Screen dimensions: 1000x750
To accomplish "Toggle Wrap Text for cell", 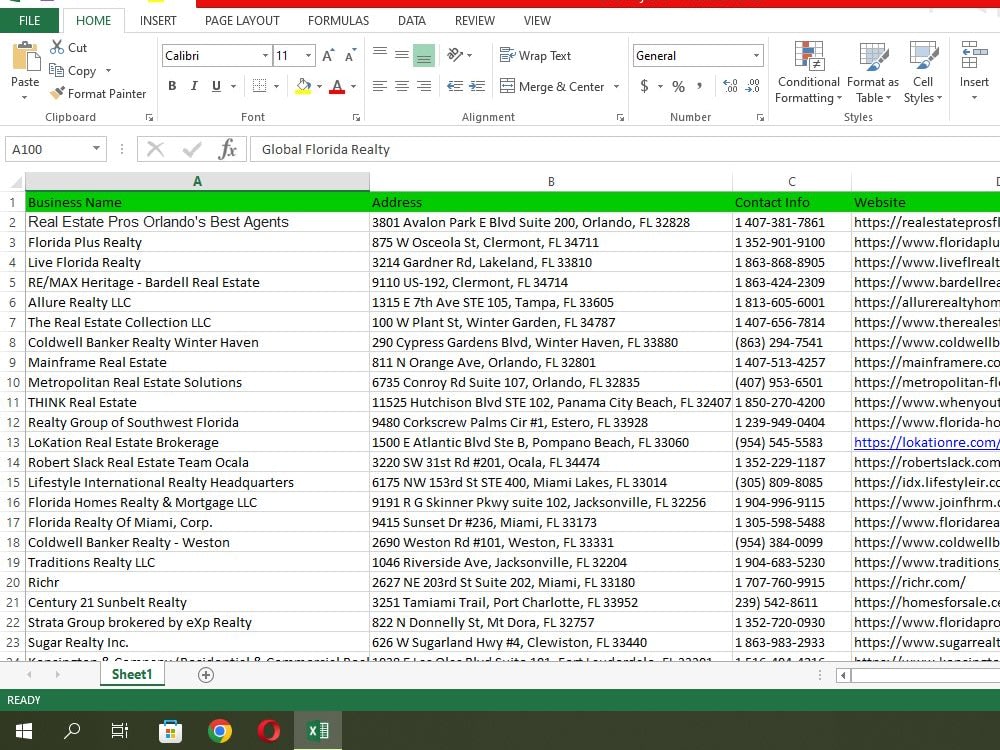I will [x=535, y=55].
